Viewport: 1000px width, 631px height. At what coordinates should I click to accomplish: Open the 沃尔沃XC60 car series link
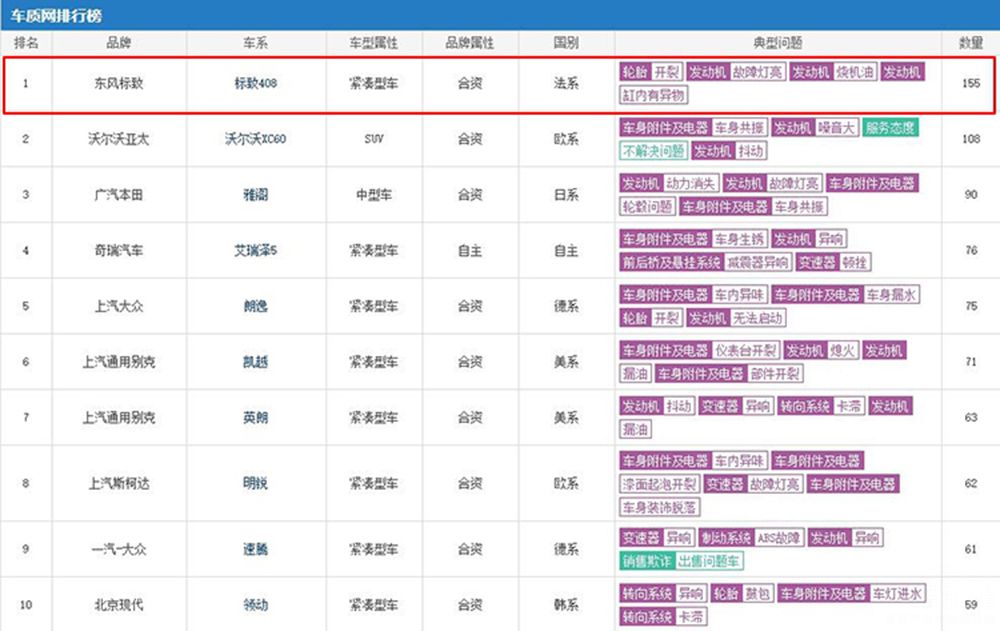pos(255,139)
